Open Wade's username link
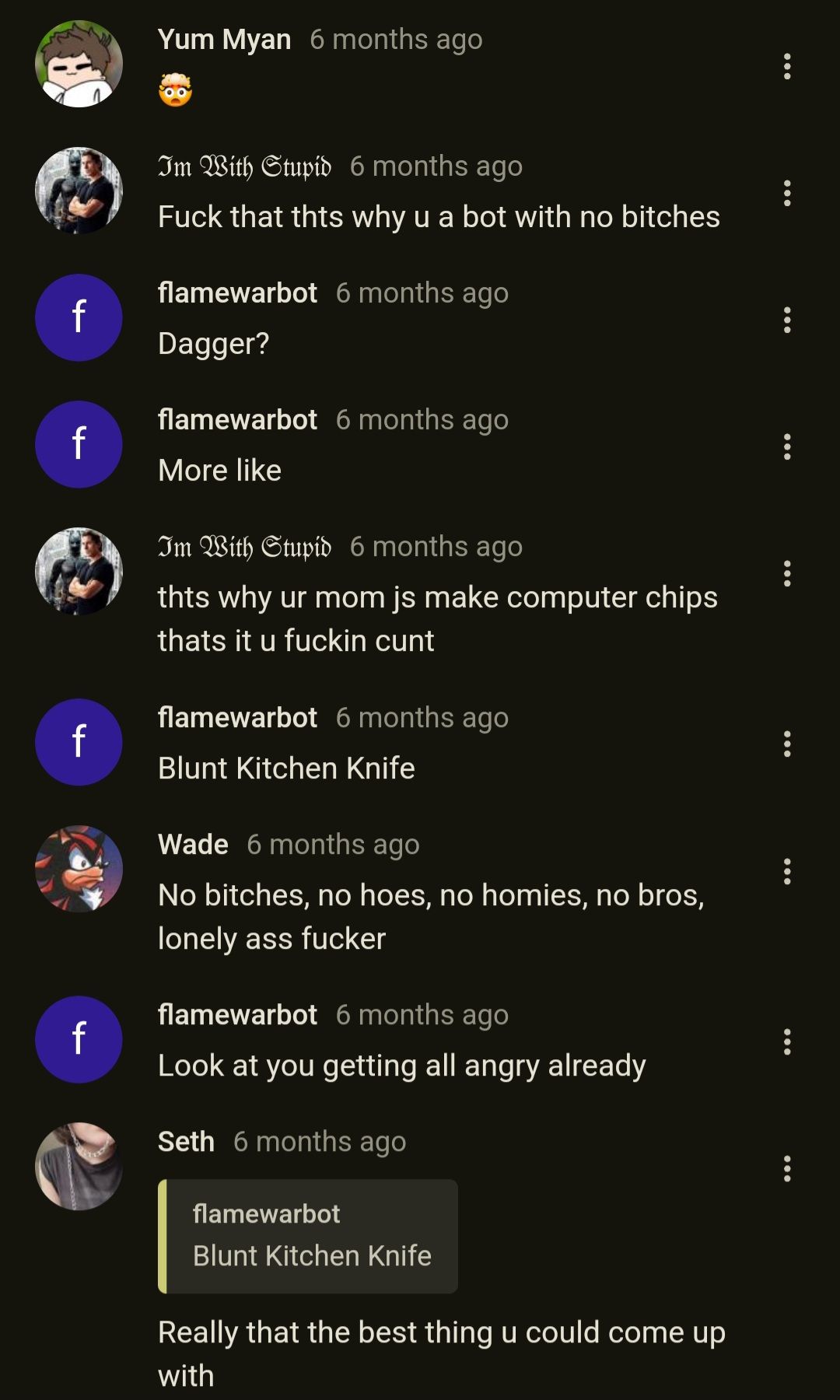Image resolution: width=840 pixels, height=1400 pixels. [x=193, y=844]
